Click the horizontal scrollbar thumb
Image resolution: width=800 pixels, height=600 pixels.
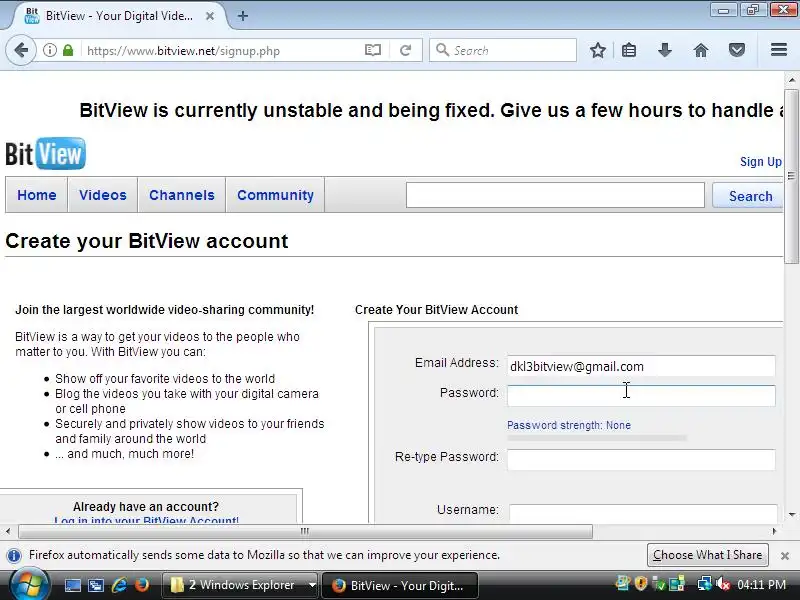pos(305,531)
